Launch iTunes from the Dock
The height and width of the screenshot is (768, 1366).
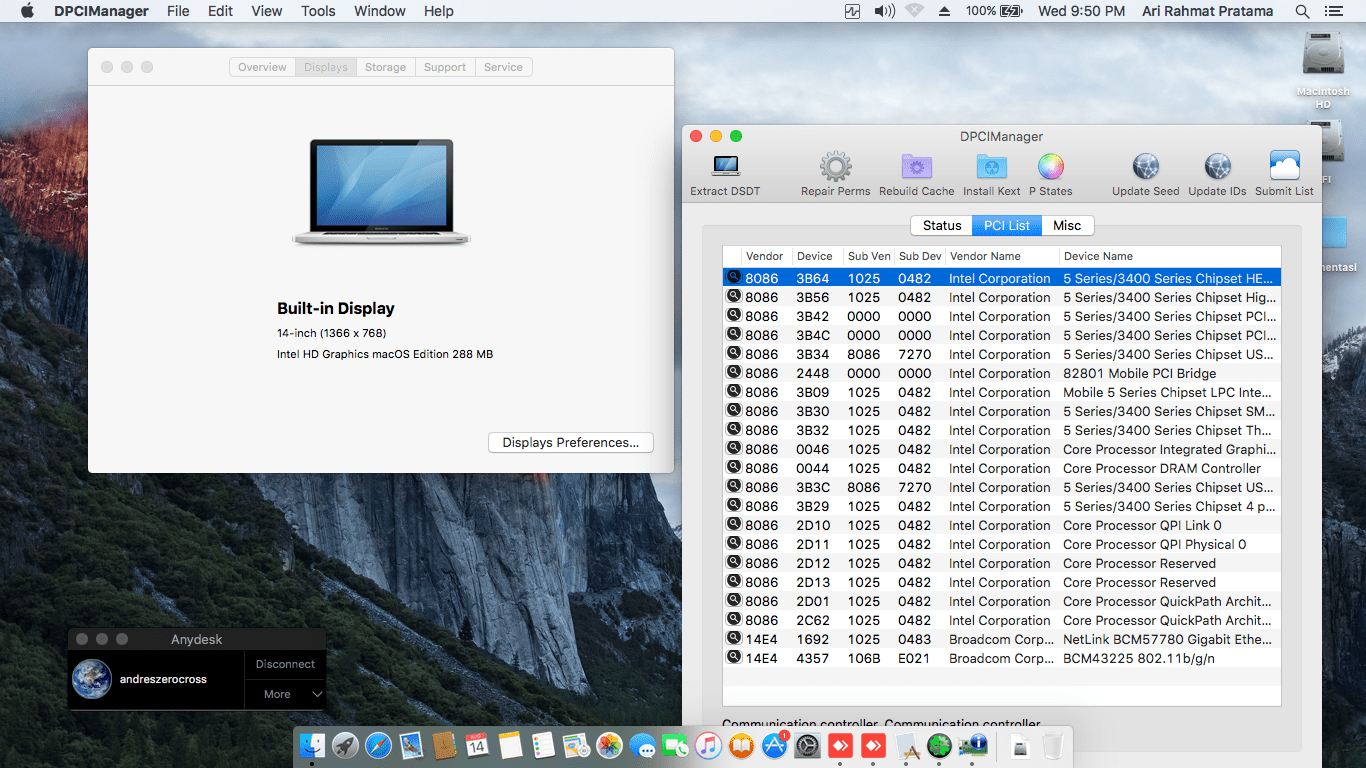click(x=708, y=745)
